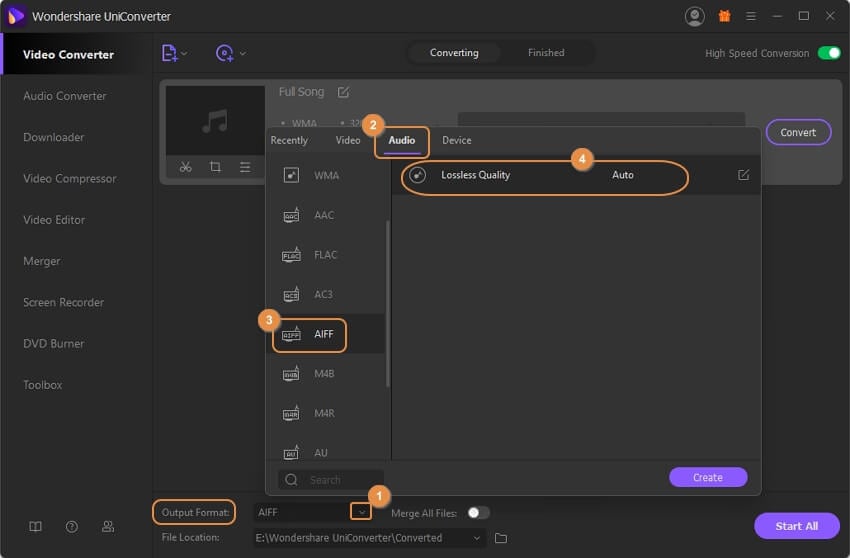Expand the Load DVD dropdown arrow
Viewport: 850px width, 558px height.
pos(242,54)
